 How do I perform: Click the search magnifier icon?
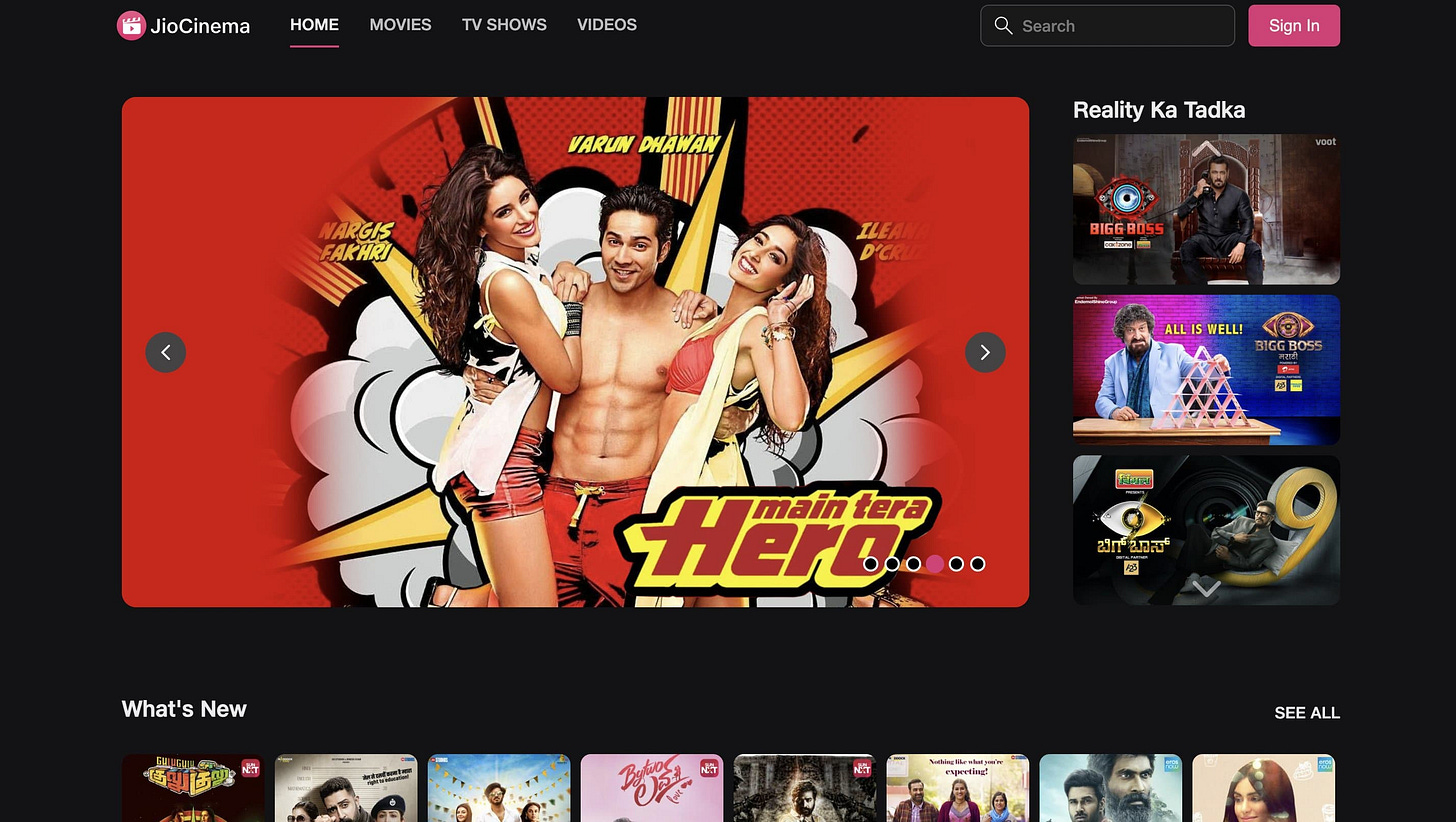click(x=1004, y=26)
